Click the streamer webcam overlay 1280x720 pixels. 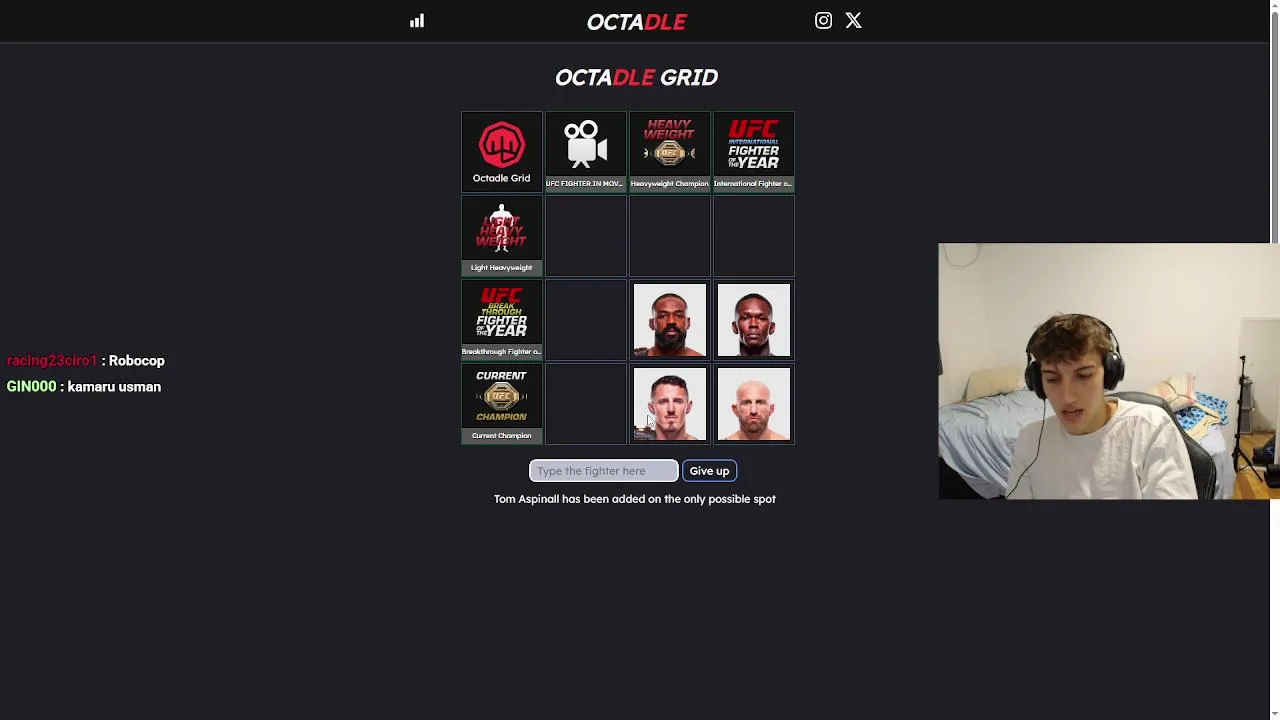[1109, 371]
